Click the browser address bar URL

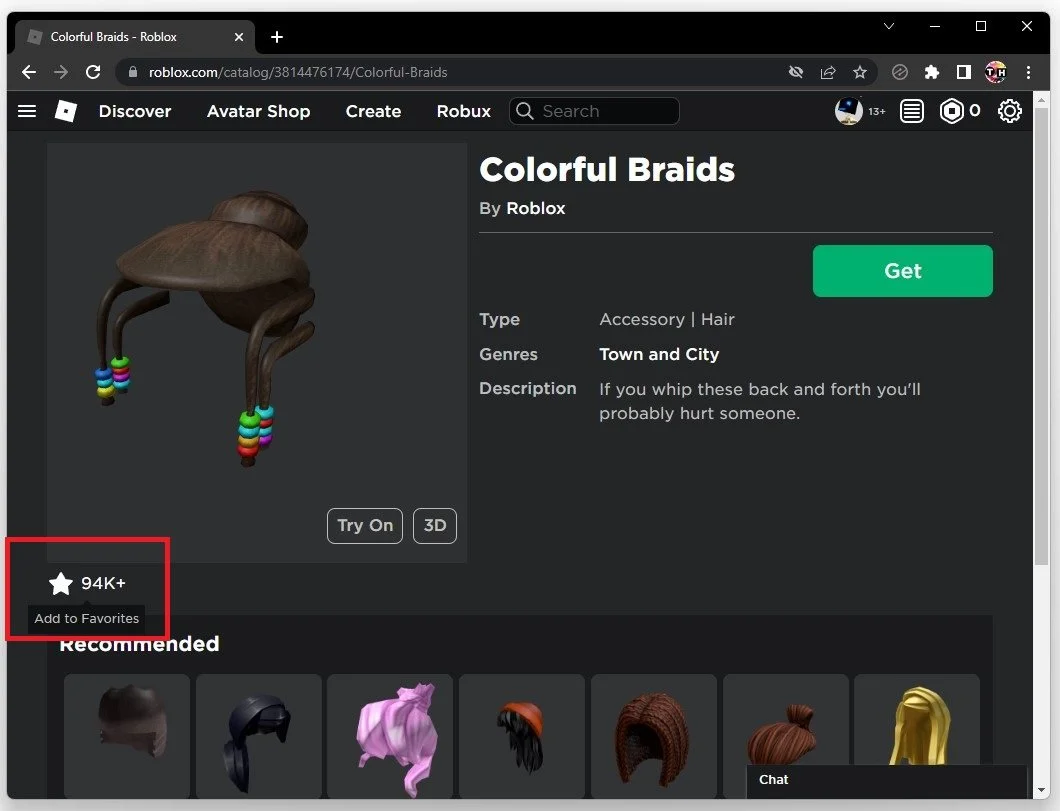(x=298, y=72)
